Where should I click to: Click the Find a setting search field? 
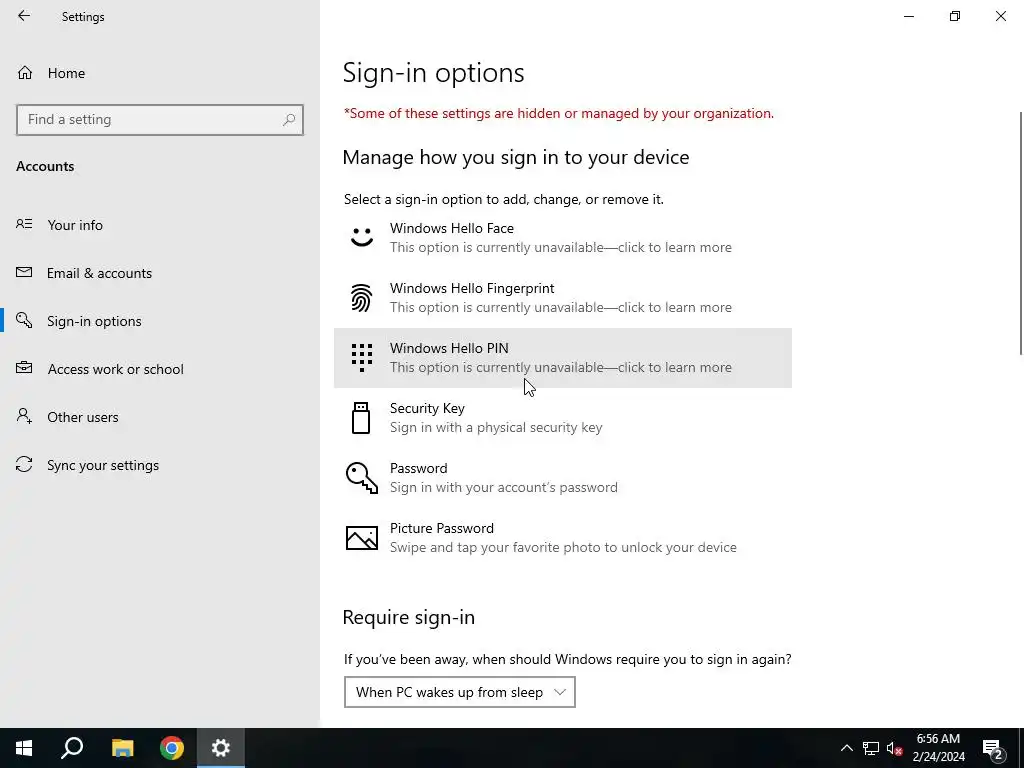160,120
